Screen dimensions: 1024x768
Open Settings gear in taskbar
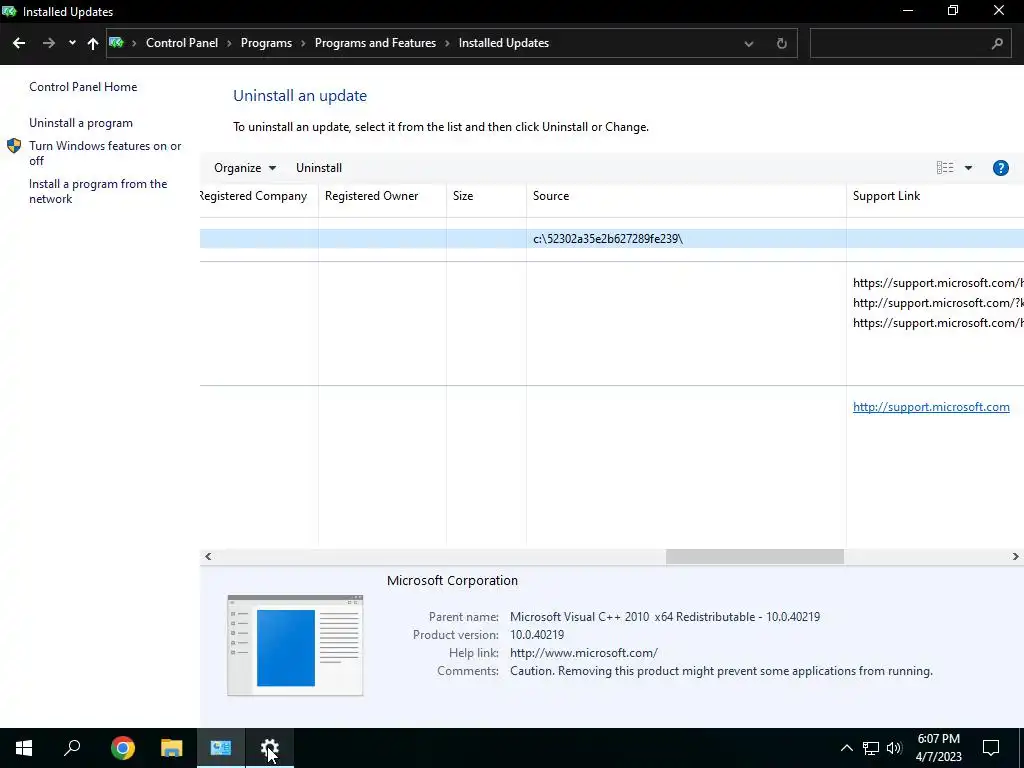270,748
